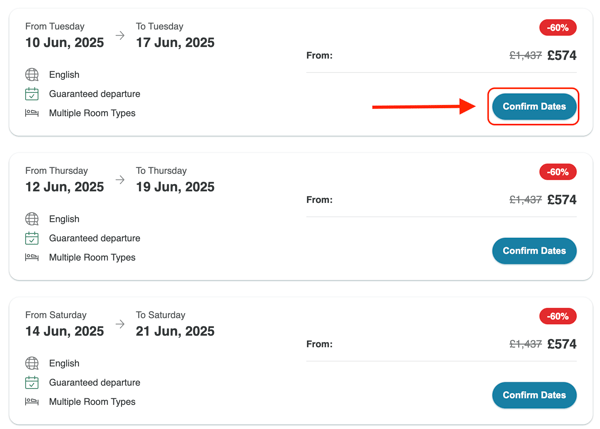Select the £574 price on 12 Jun card
Image resolution: width=600 pixels, height=429 pixels.
pos(561,200)
